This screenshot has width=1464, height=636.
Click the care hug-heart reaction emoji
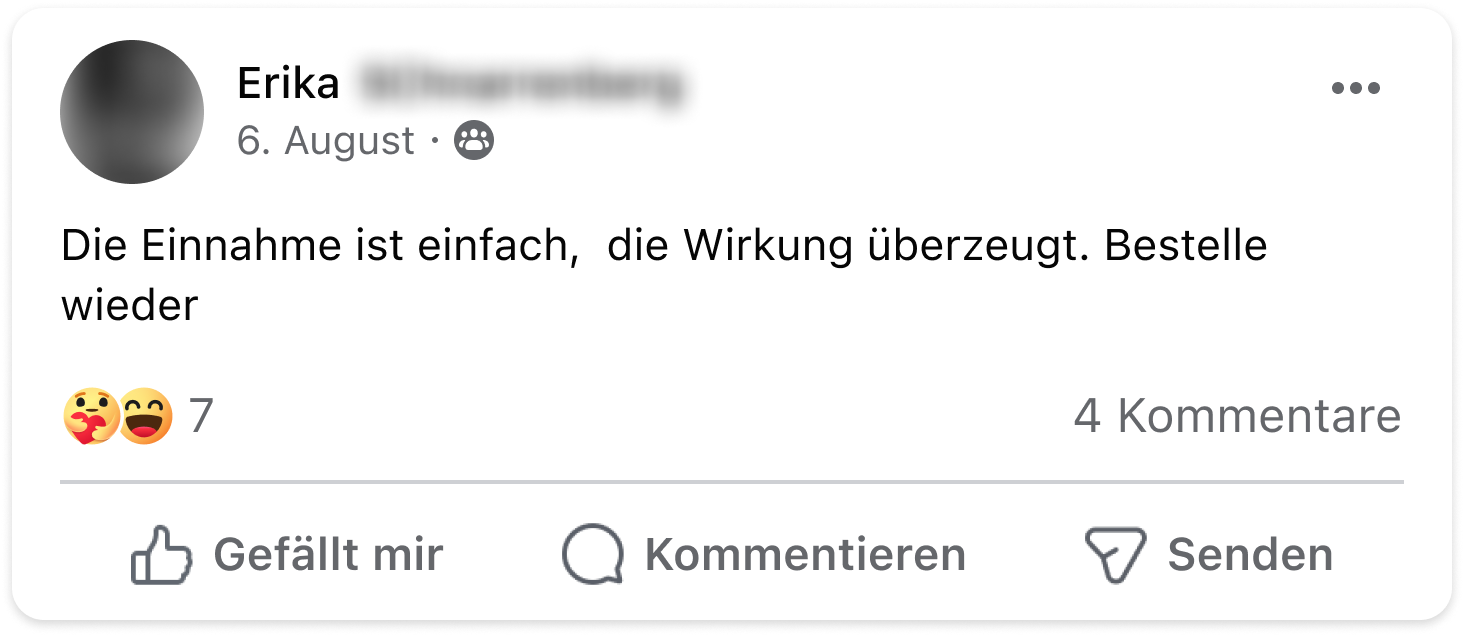[x=90, y=417]
